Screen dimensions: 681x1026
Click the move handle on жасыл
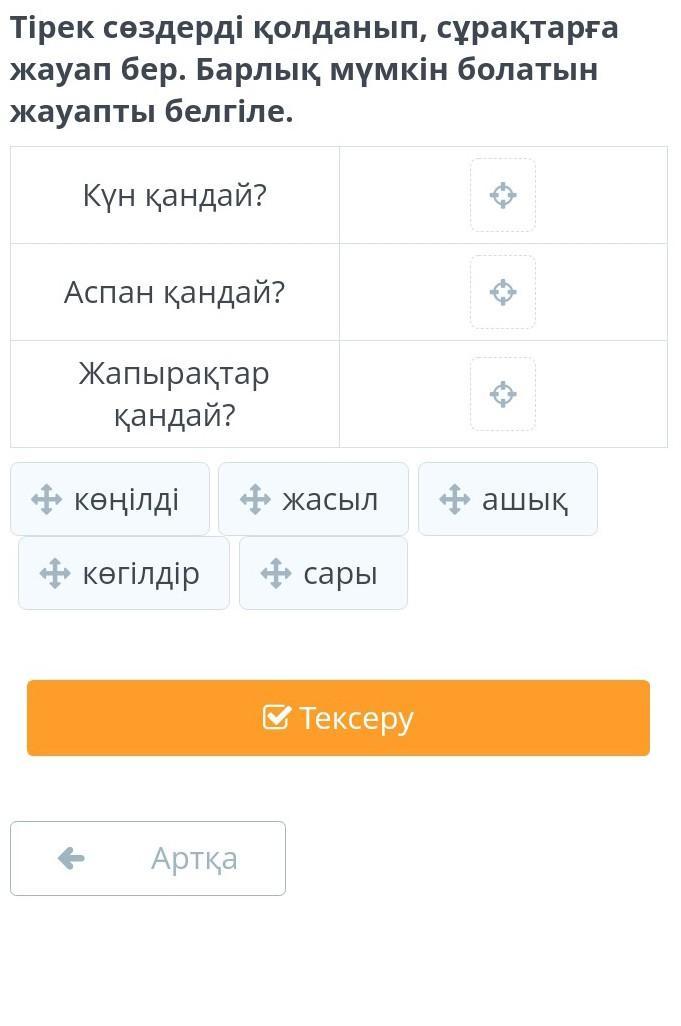[255, 500]
